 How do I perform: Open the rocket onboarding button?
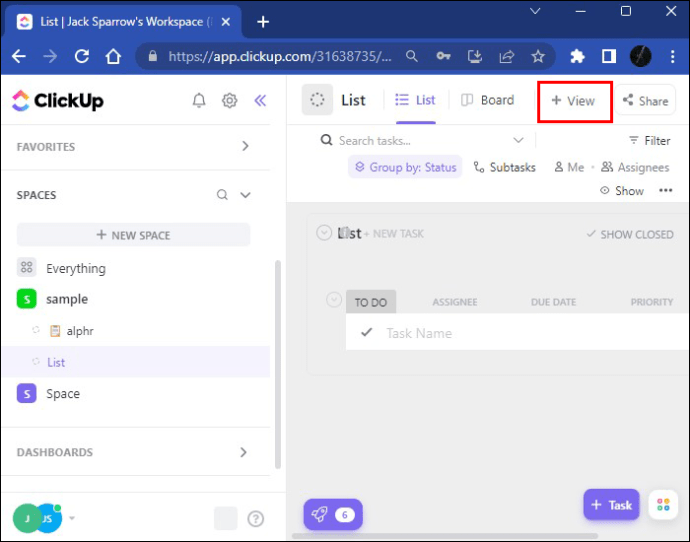[x=333, y=514]
